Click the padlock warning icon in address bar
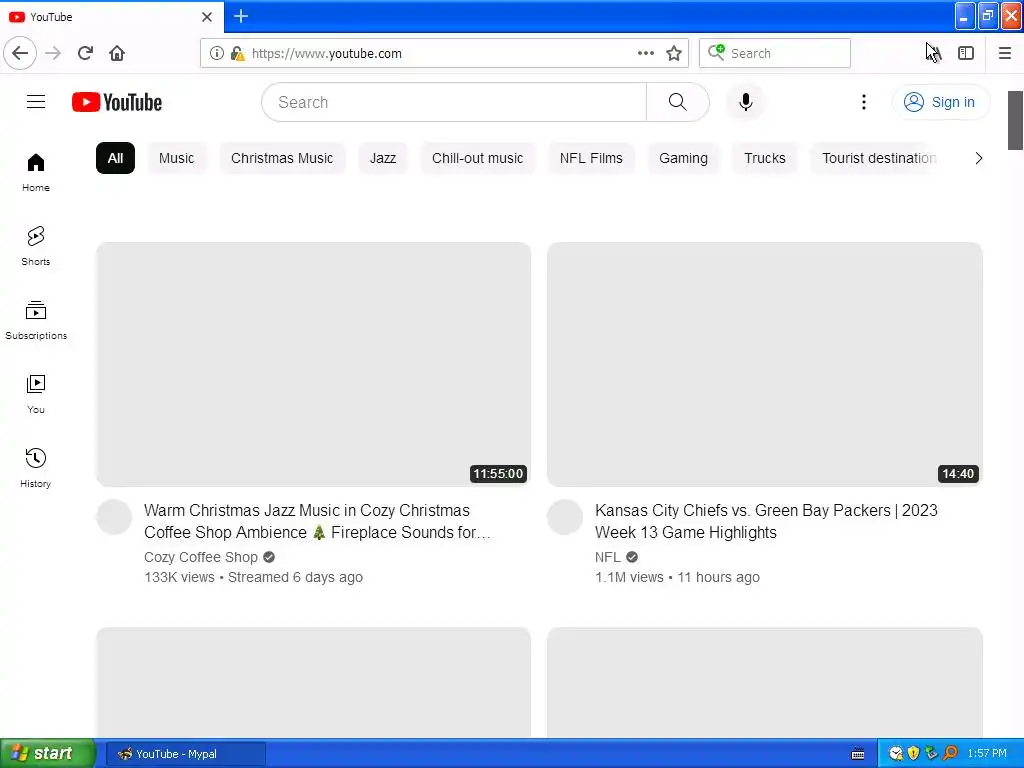 click(x=237, y=54)
